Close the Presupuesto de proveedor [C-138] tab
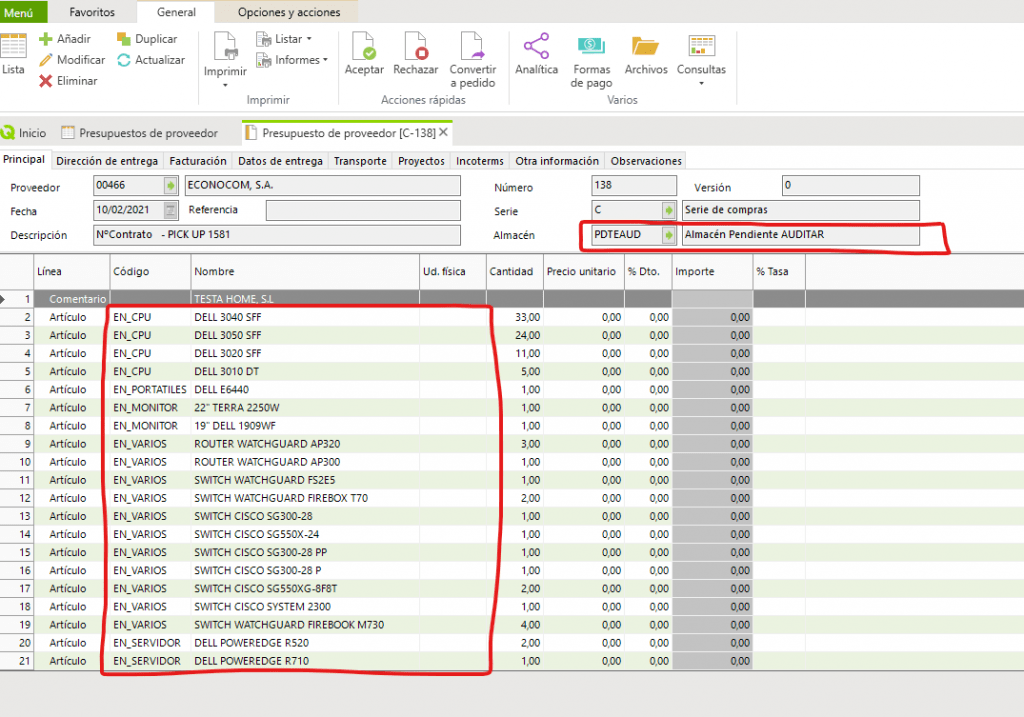This screenshot has width=1024, height=717. tap(443, 133)
